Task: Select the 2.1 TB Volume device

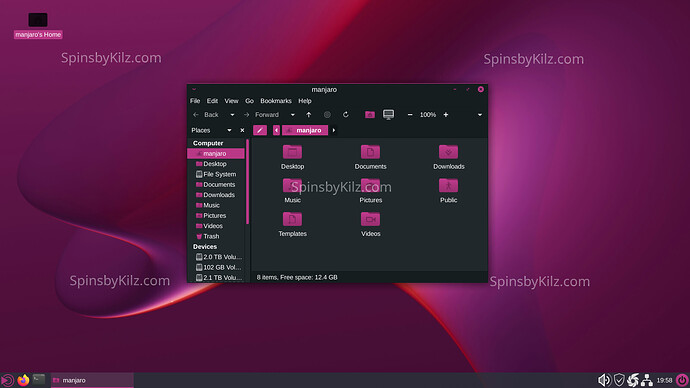Action: [x=216, y=278]
